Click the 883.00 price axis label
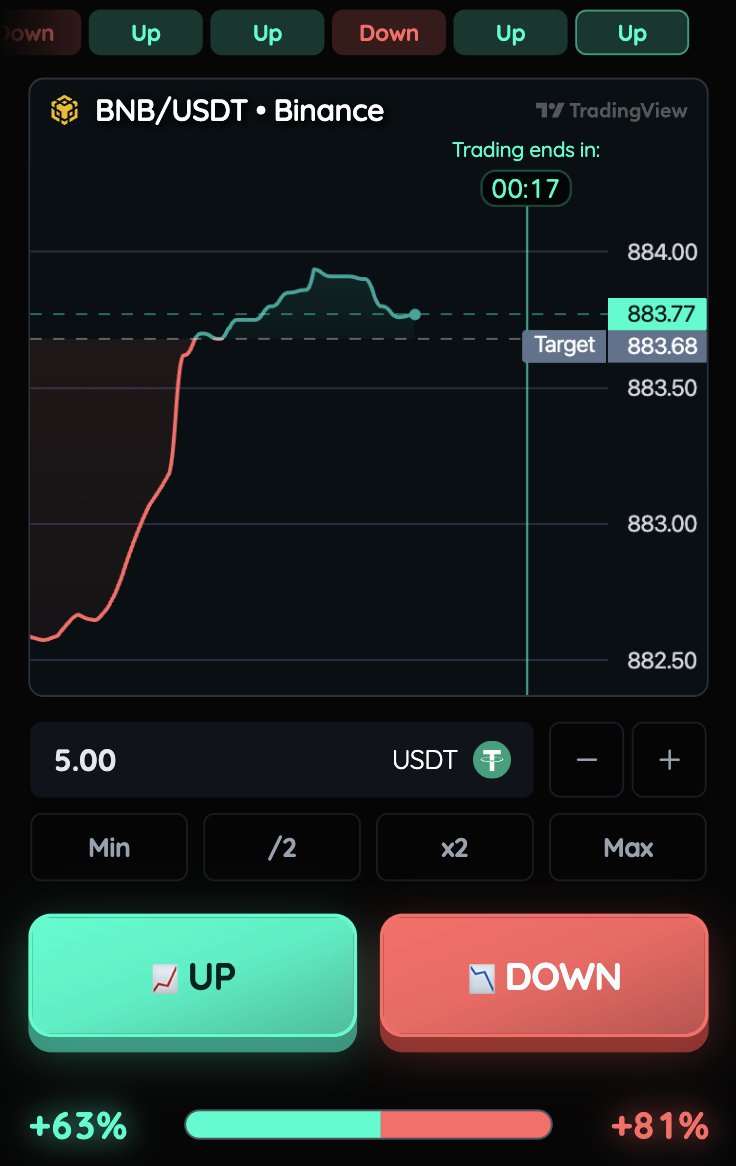 [x=662, y=524]
